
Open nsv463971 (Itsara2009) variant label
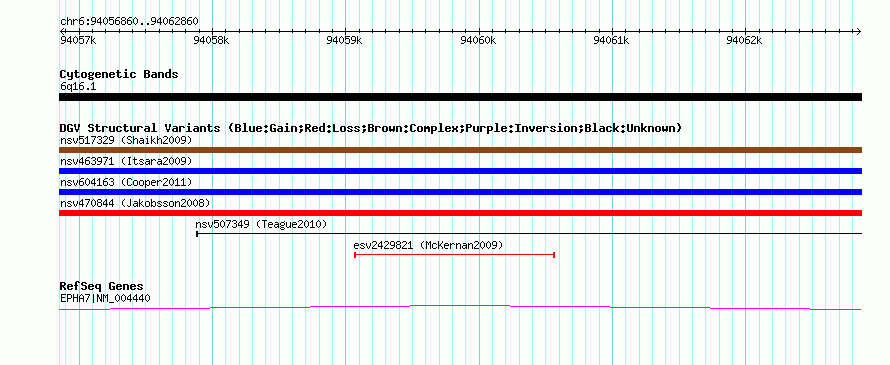126,161
